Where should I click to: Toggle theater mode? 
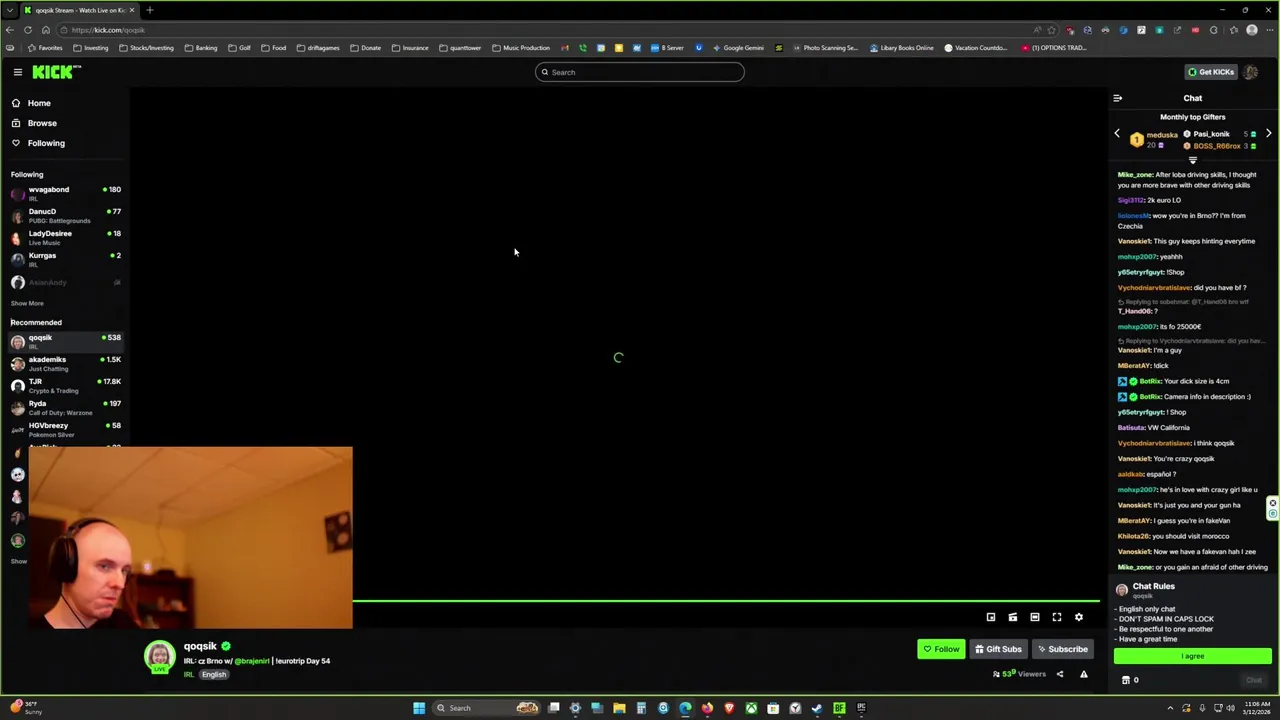pyautogui.click(x=1035, y=617)
